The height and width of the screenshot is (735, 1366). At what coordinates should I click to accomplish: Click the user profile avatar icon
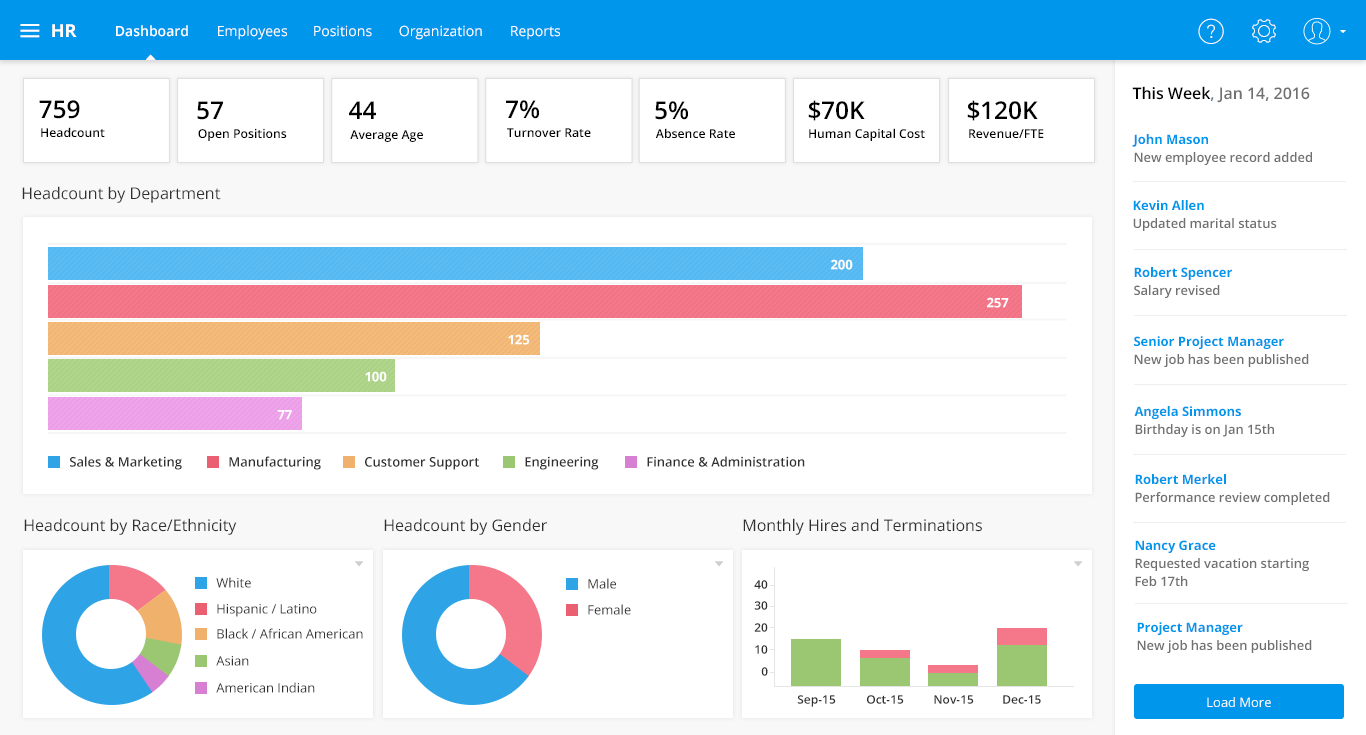[x=1316, y=31]
